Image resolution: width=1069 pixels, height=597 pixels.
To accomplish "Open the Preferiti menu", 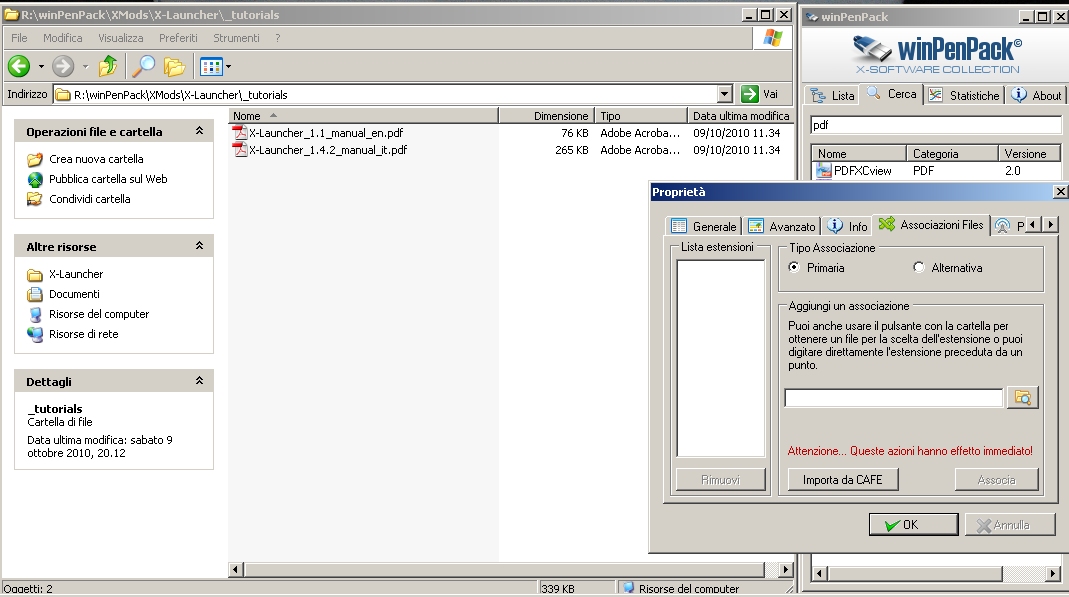I will (x=178, y=38).
